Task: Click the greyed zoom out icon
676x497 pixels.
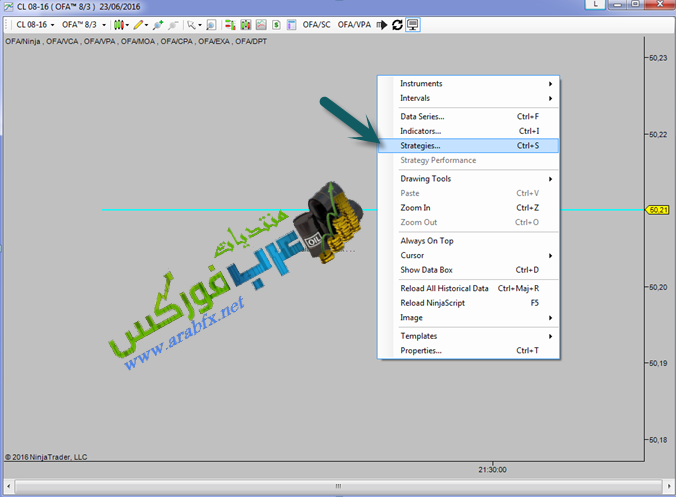Action: click(x=173, y=25)
